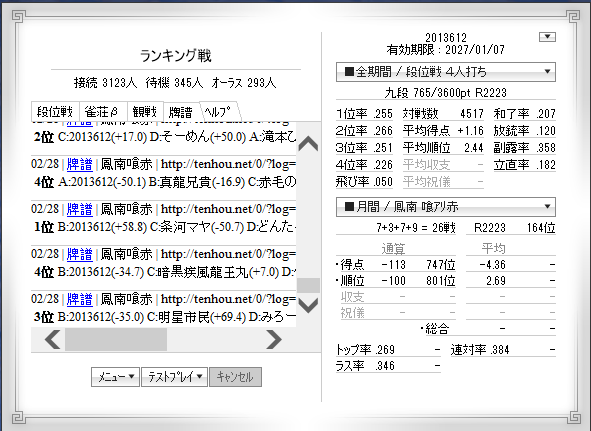Click the 164位 monthly ranking value
Image resolution: width=591 pixels, height=431 pixels.
coord(541,228)
